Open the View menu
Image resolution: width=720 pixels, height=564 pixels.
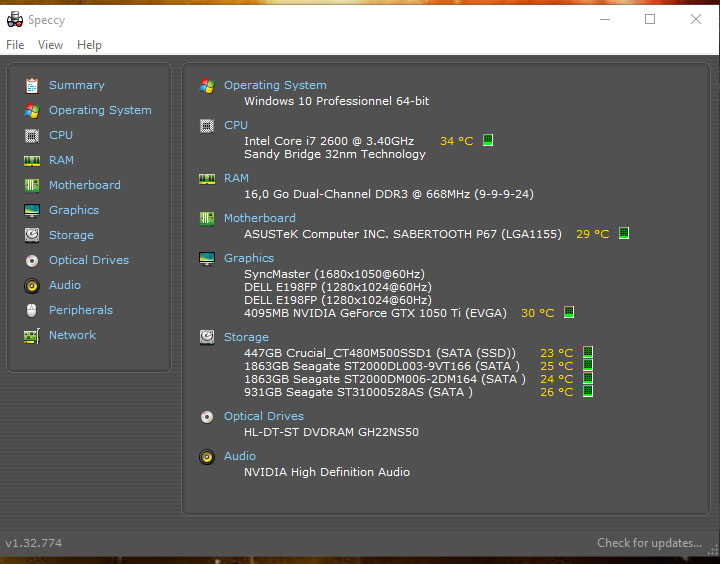tap(50, 45)
